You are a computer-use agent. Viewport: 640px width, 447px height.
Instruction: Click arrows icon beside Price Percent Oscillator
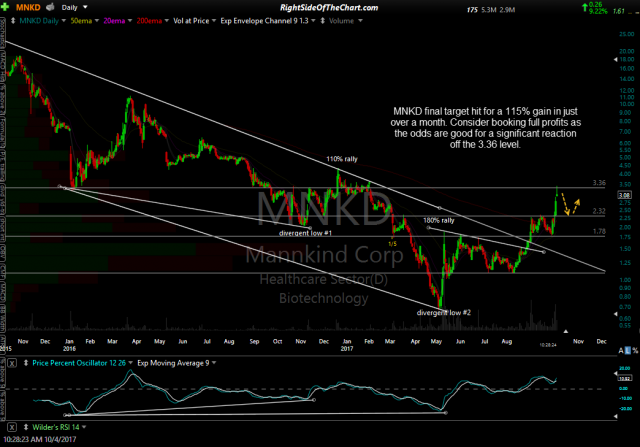(26, 362)
